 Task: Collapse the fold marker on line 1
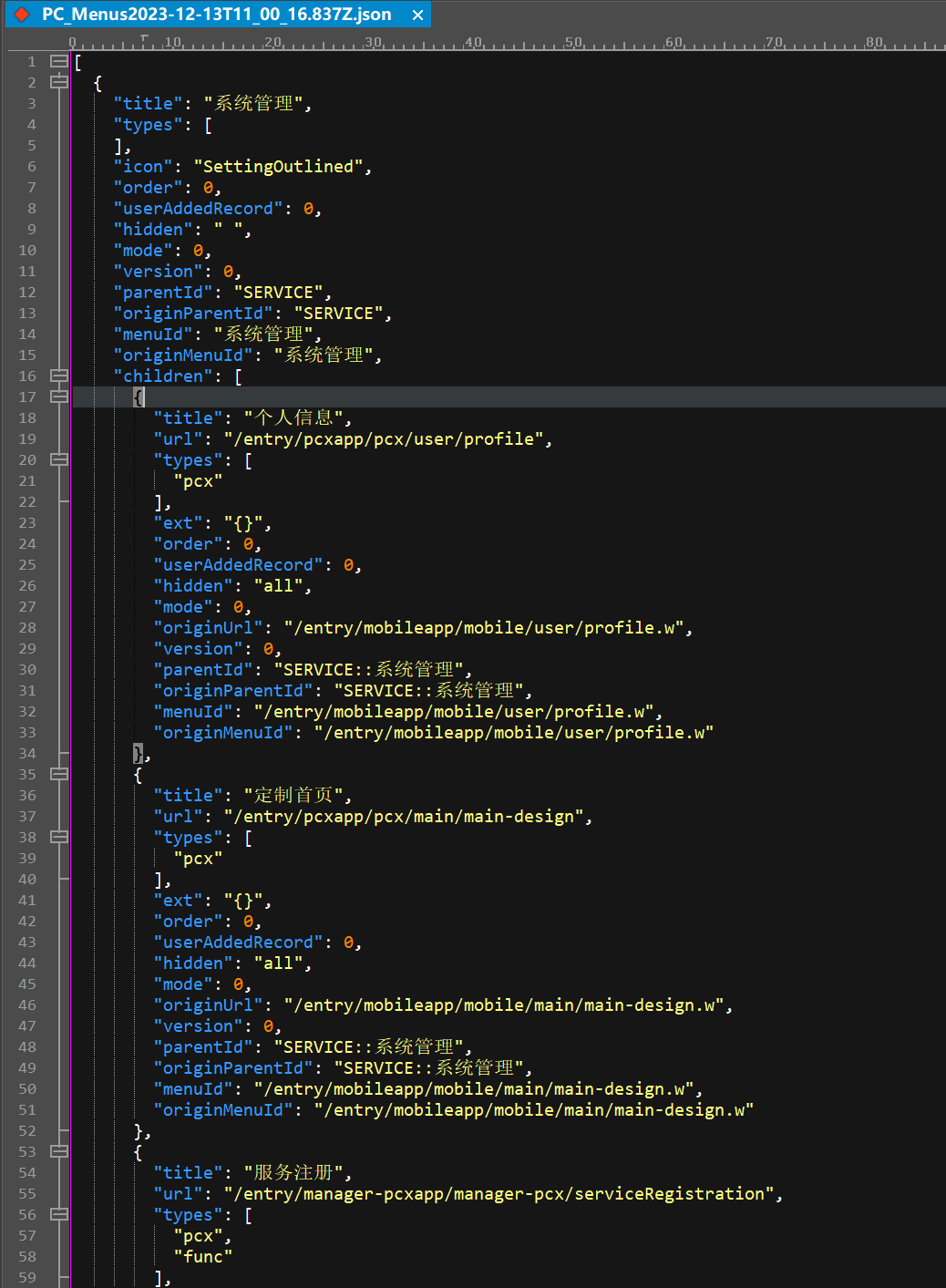tap(59, 61)
